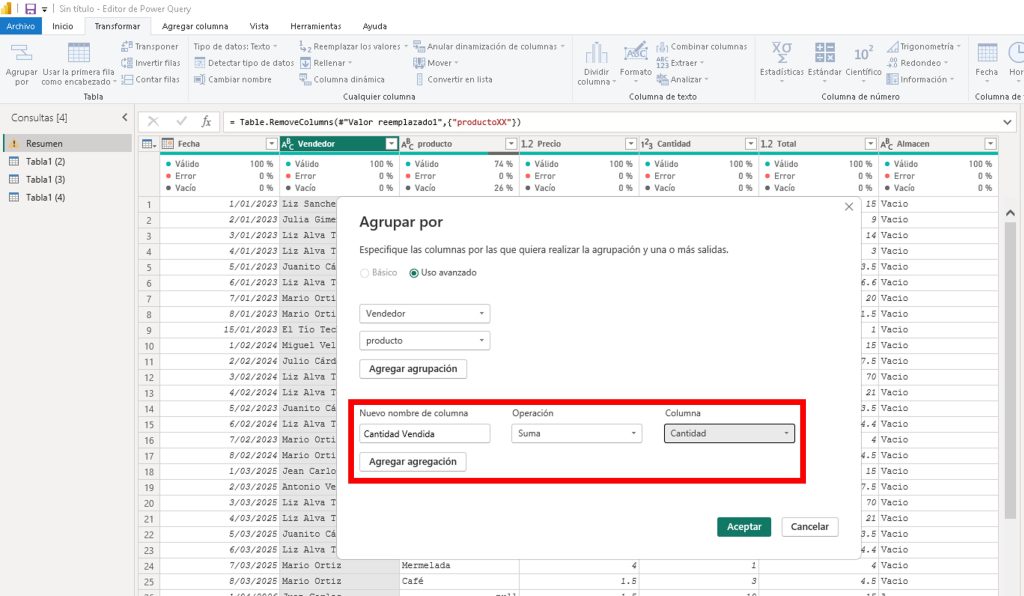Viewport: 1024px width, 596px height.
Task: Select the Tabla1 (2) query
Action: click(45, 162)
